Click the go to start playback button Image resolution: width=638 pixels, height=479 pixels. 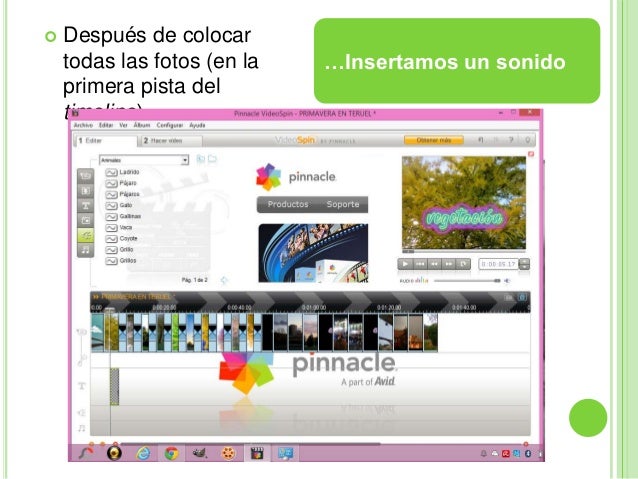(420, 264)
